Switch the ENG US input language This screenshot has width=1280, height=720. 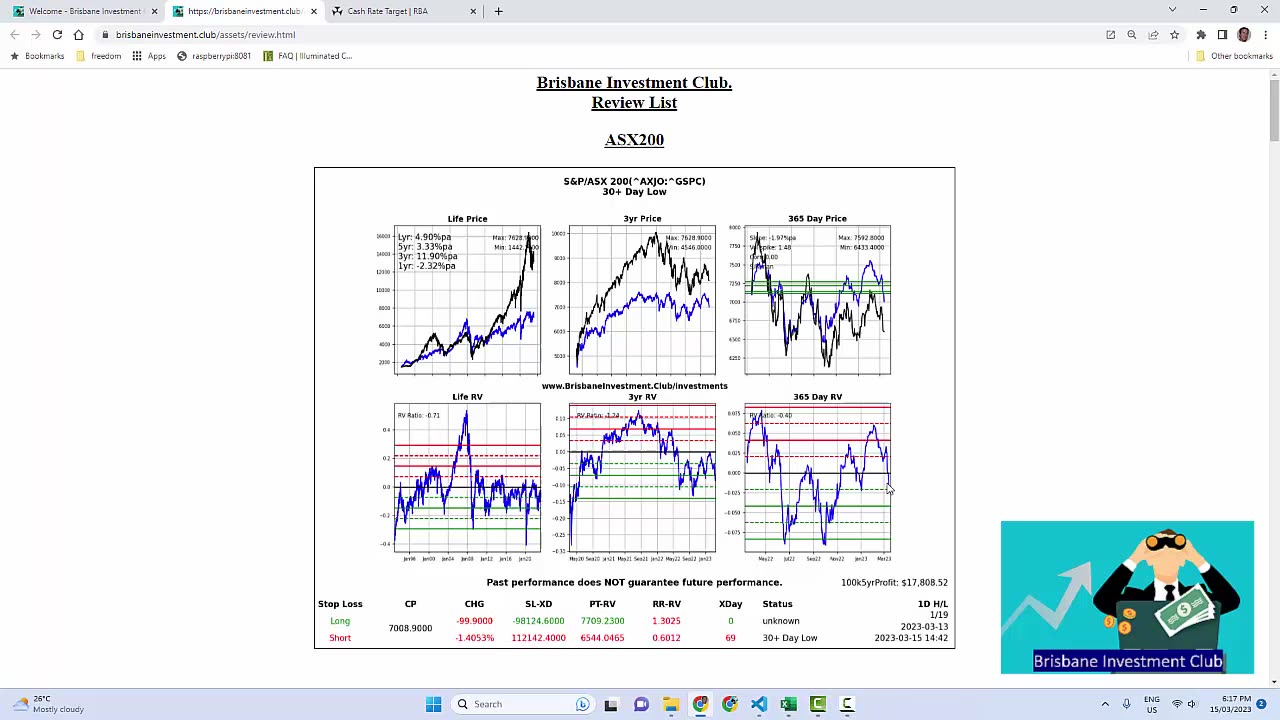[x=1152, y=704]
